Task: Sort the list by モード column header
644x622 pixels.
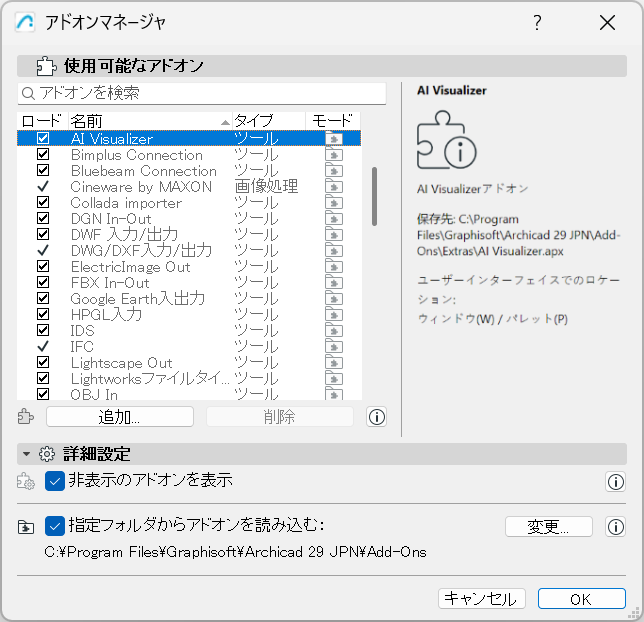Action: click(x=333, y=121)
